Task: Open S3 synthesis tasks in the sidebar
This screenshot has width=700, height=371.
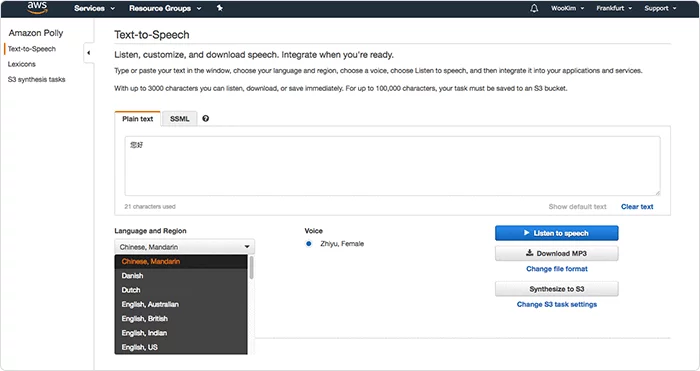Action: pos(36,79)
